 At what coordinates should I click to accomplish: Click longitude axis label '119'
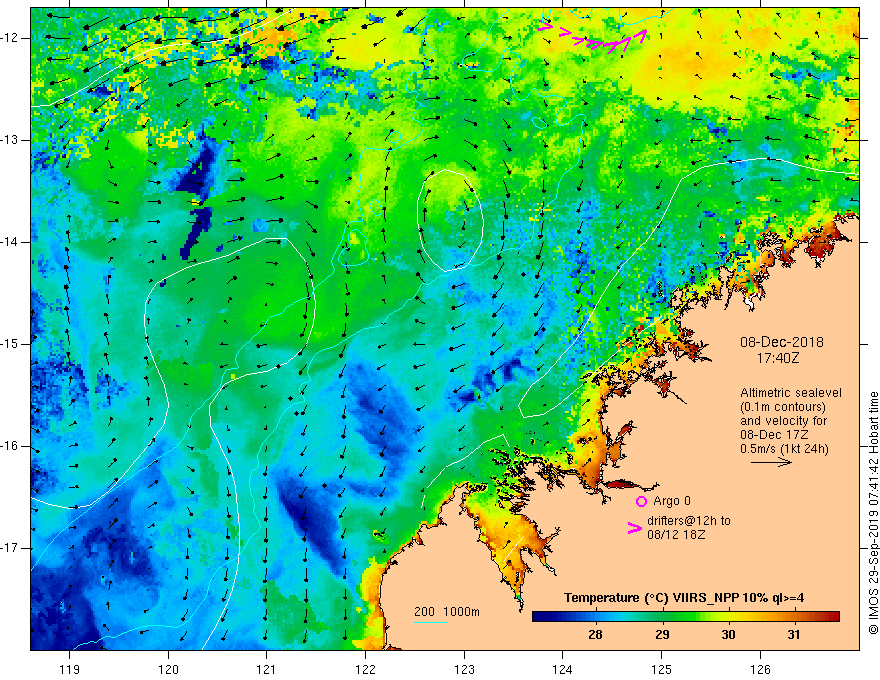coord(70,669)
